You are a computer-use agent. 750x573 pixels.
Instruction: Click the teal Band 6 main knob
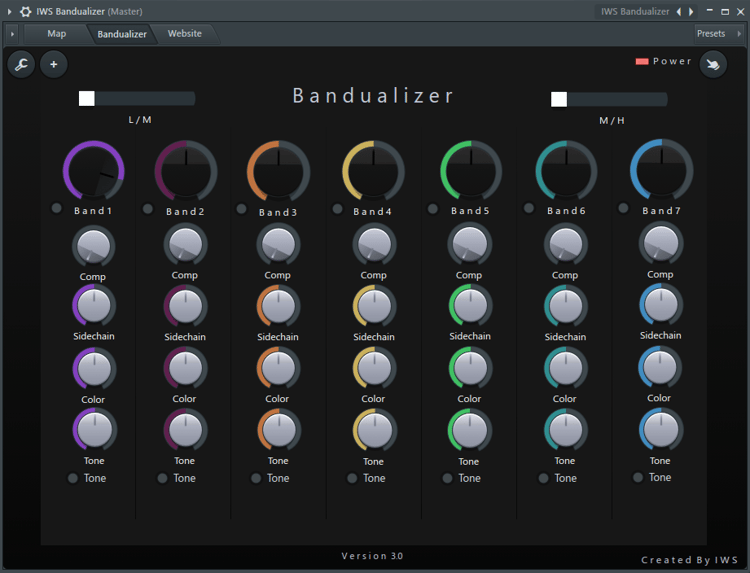click(x=566, y=170)
